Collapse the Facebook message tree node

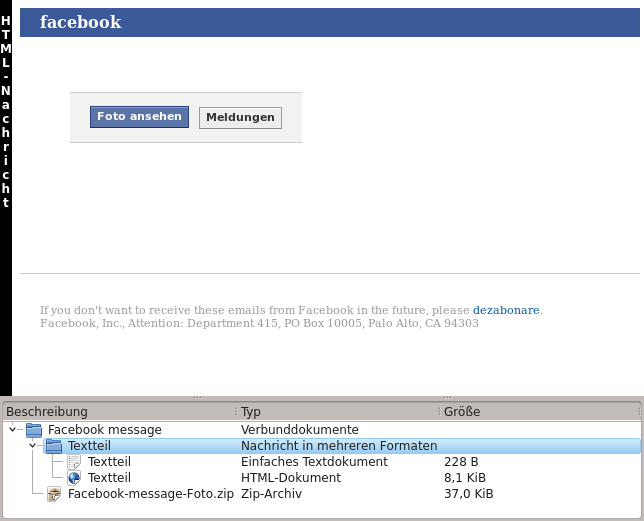click(12, 430)
